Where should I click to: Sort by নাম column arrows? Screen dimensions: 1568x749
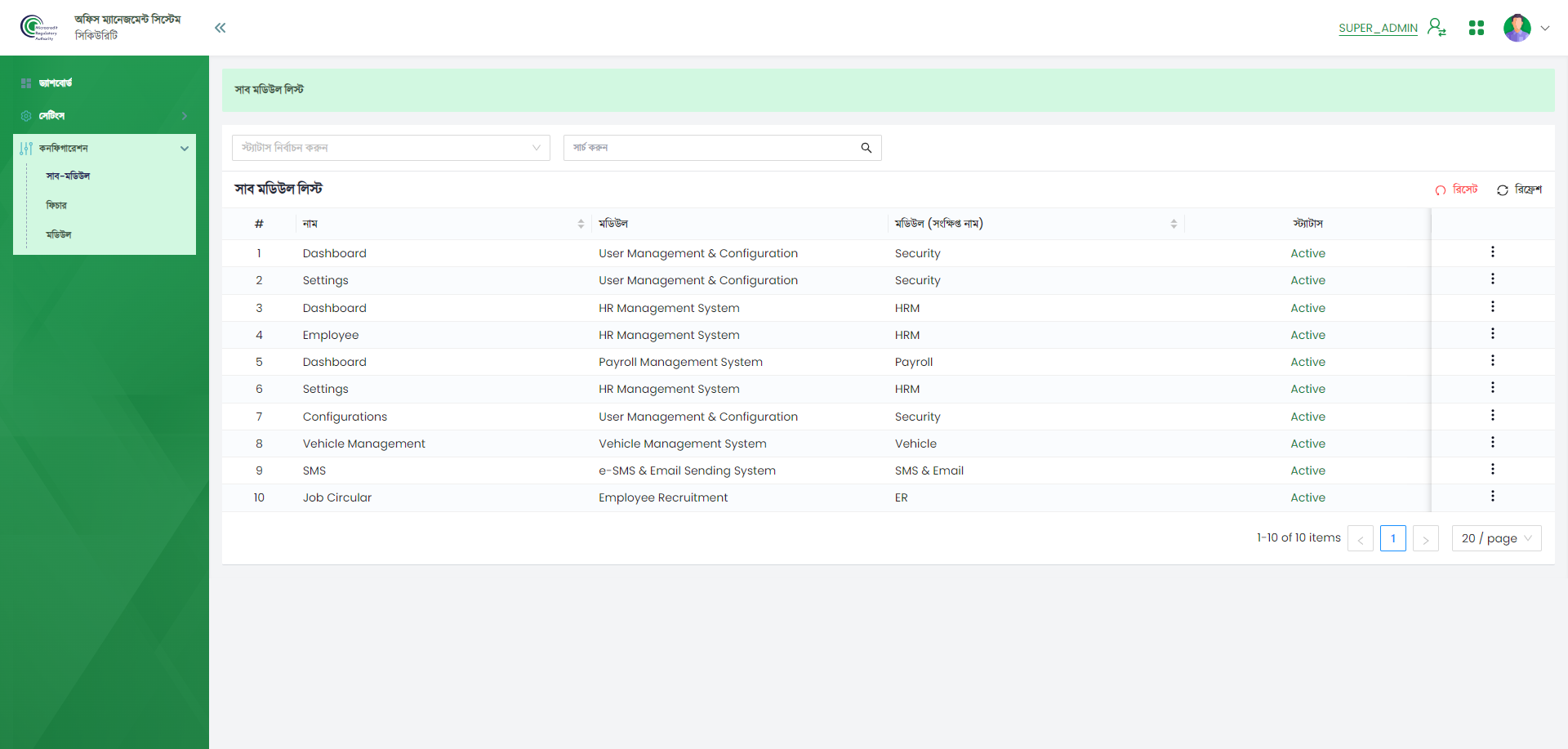coord(581,224)
